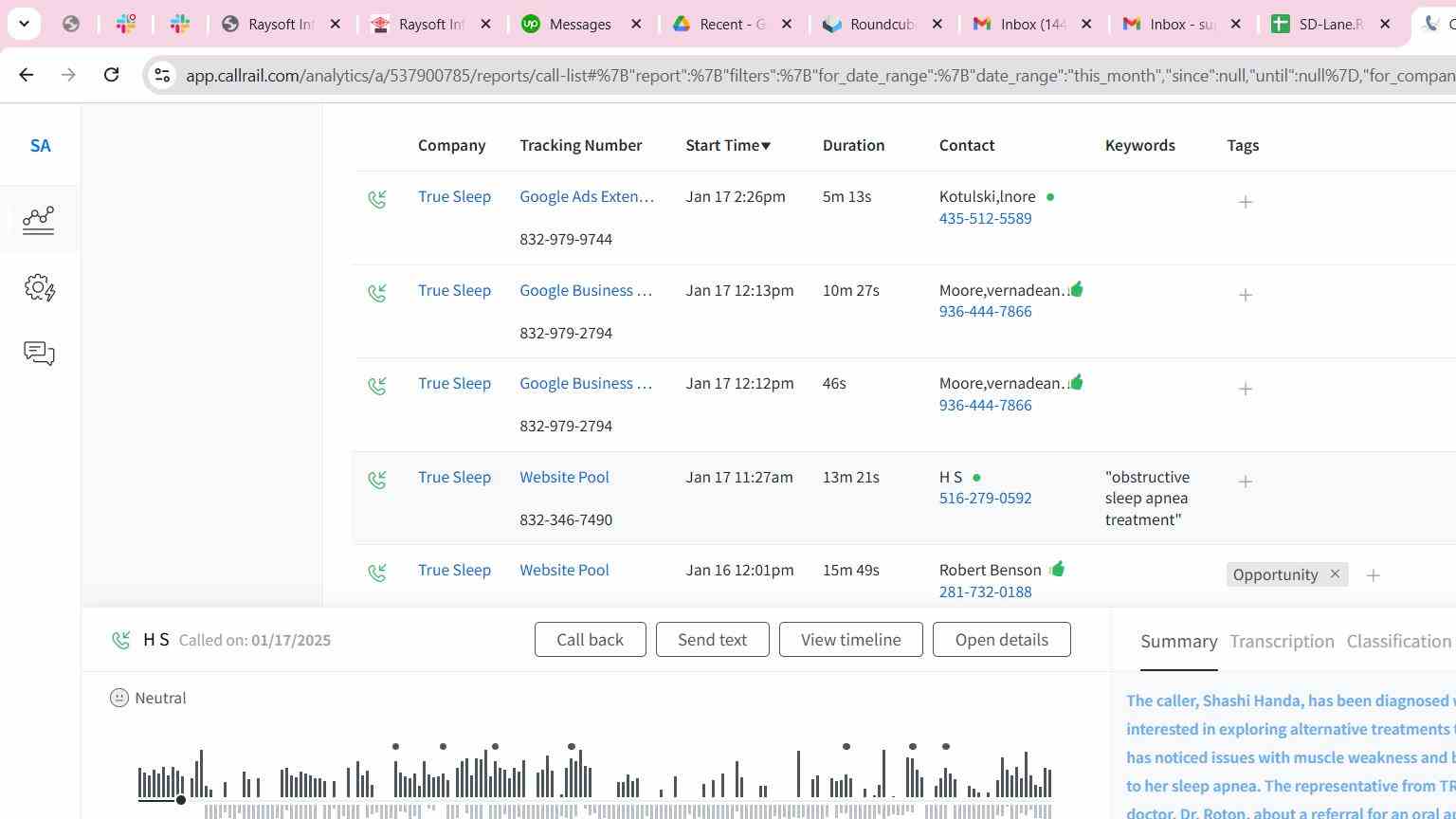Add a tag to Jan 17 12:12pm call
Image resolution: width=1456 pixels, height=819 pixels.
[1246, 389]
